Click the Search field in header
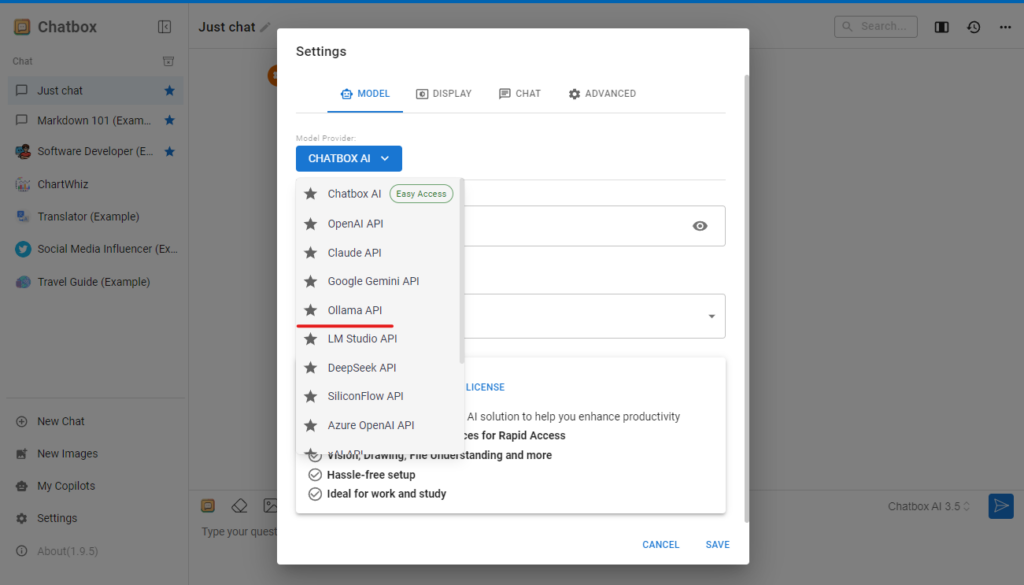This screenshot has height=585, width=1024. pos(875,27)
